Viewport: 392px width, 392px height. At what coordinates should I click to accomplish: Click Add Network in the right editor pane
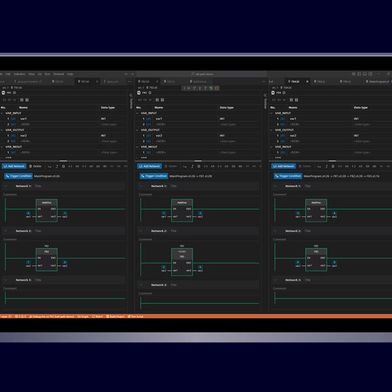coord(283,166)
